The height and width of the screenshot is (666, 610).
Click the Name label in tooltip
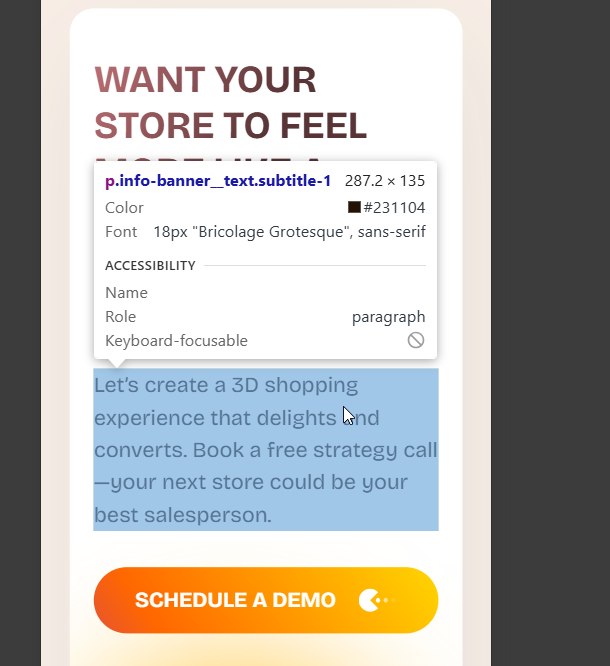pos(126,293)
